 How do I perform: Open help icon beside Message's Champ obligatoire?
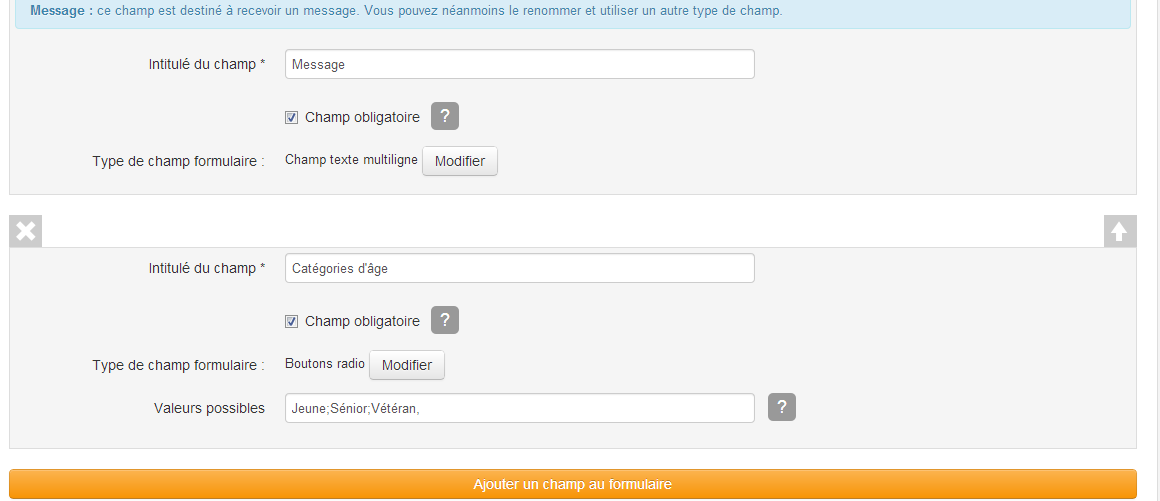(x=445, y=116)
